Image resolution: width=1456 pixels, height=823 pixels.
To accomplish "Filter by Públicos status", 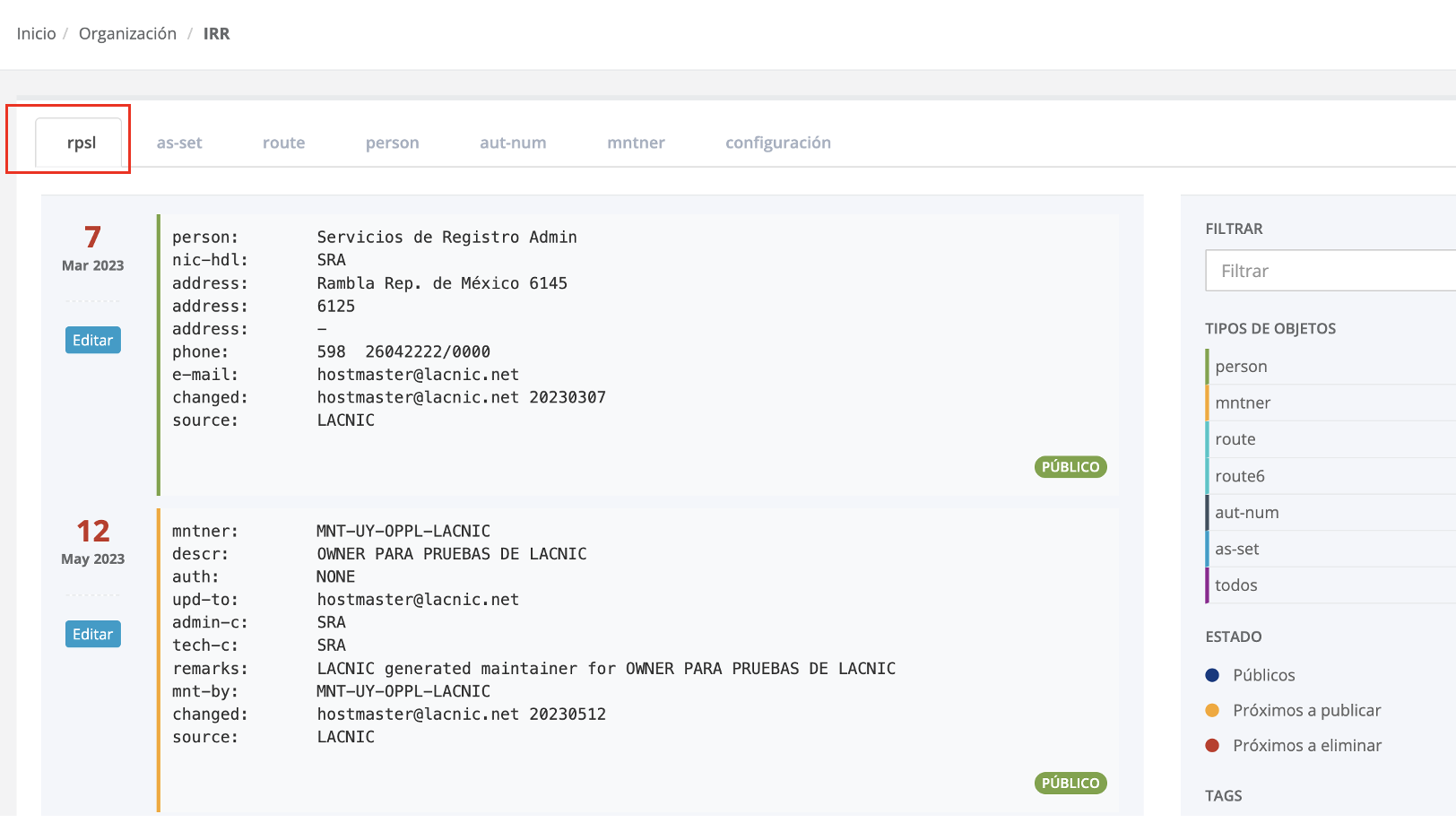I will point(1263,675).
